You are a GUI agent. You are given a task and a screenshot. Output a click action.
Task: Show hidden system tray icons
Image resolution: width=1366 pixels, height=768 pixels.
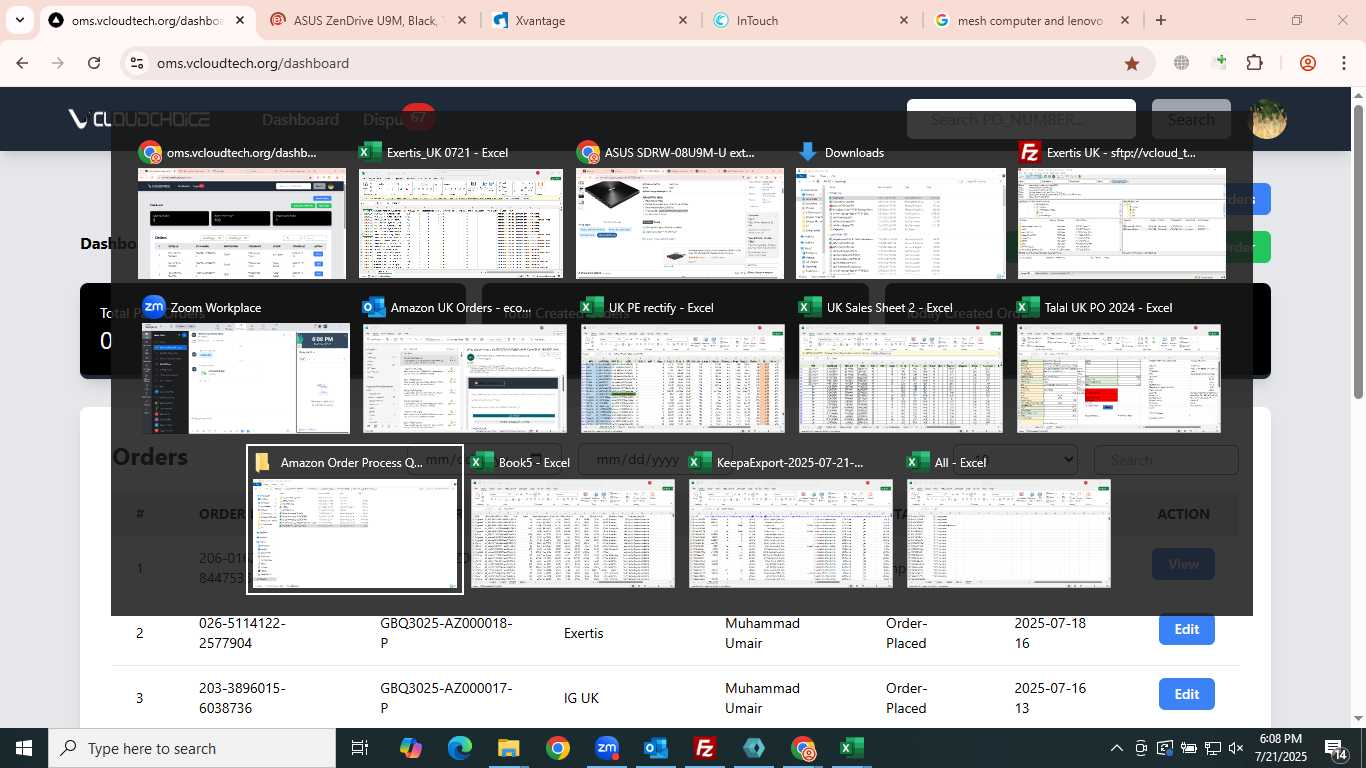click(x=1117, y=748)
